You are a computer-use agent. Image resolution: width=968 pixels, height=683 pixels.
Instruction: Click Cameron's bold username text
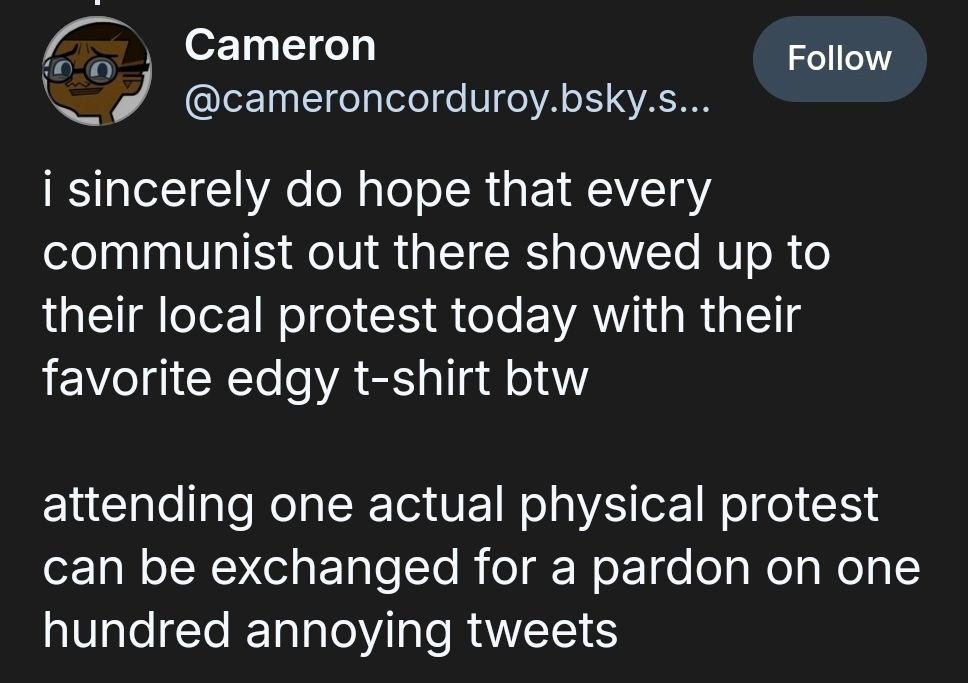(x=278, y=44)
